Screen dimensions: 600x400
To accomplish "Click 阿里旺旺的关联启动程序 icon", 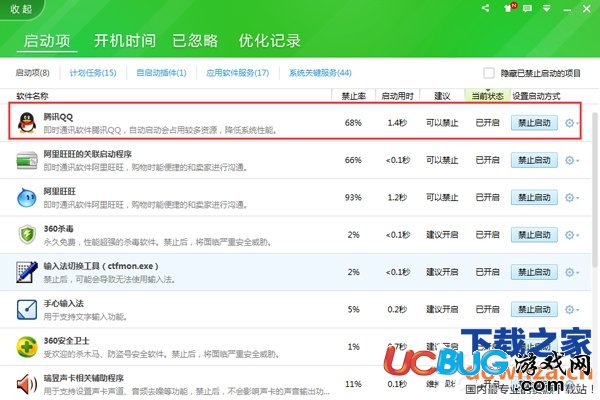I will (27, 160).
